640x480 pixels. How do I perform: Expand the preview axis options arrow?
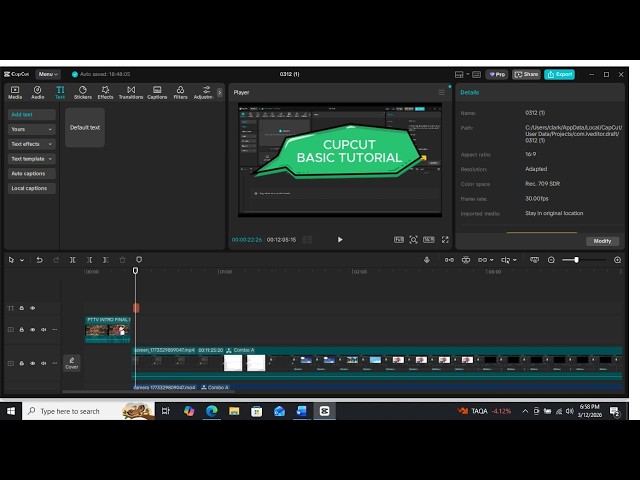(x=515, y=260)
